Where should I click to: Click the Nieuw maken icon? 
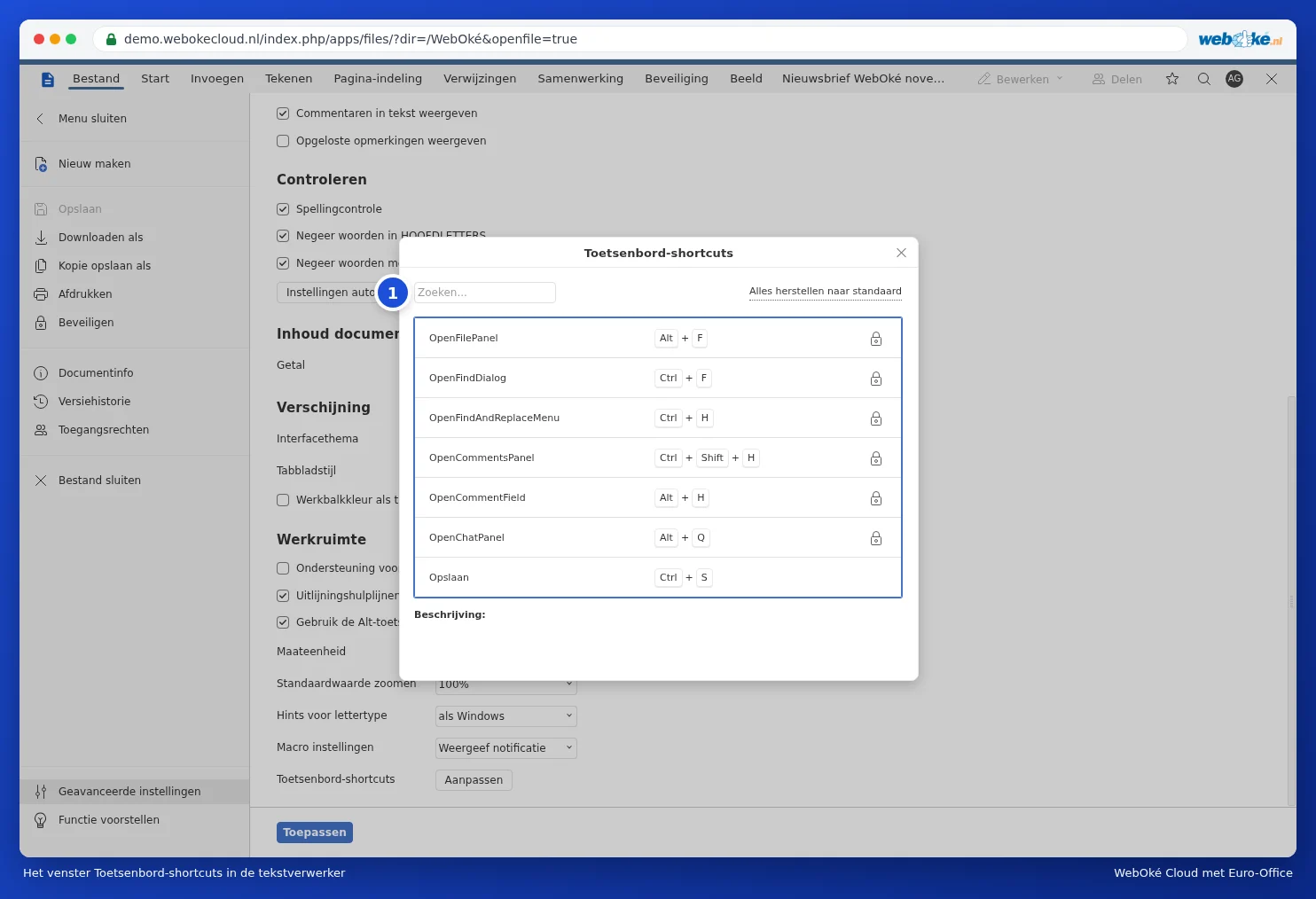(x=41, y=164)
